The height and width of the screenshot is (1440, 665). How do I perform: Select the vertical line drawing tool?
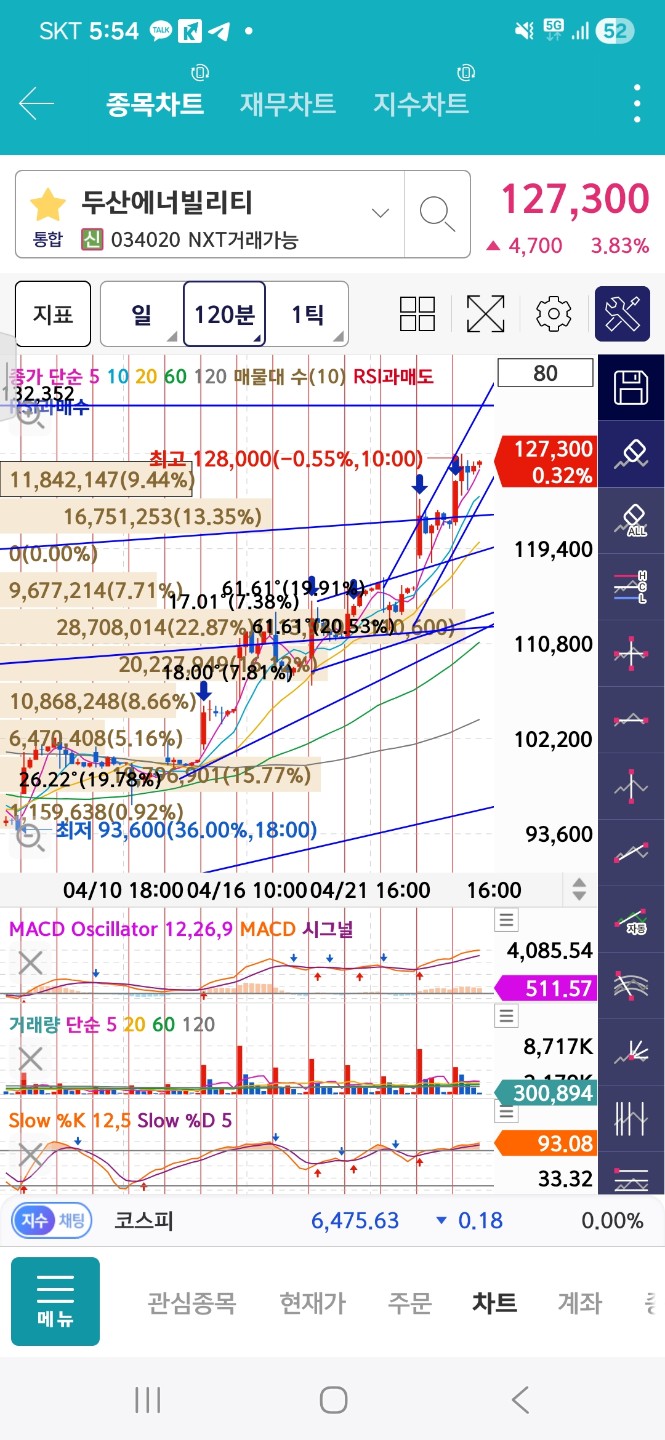coord(631,786)
